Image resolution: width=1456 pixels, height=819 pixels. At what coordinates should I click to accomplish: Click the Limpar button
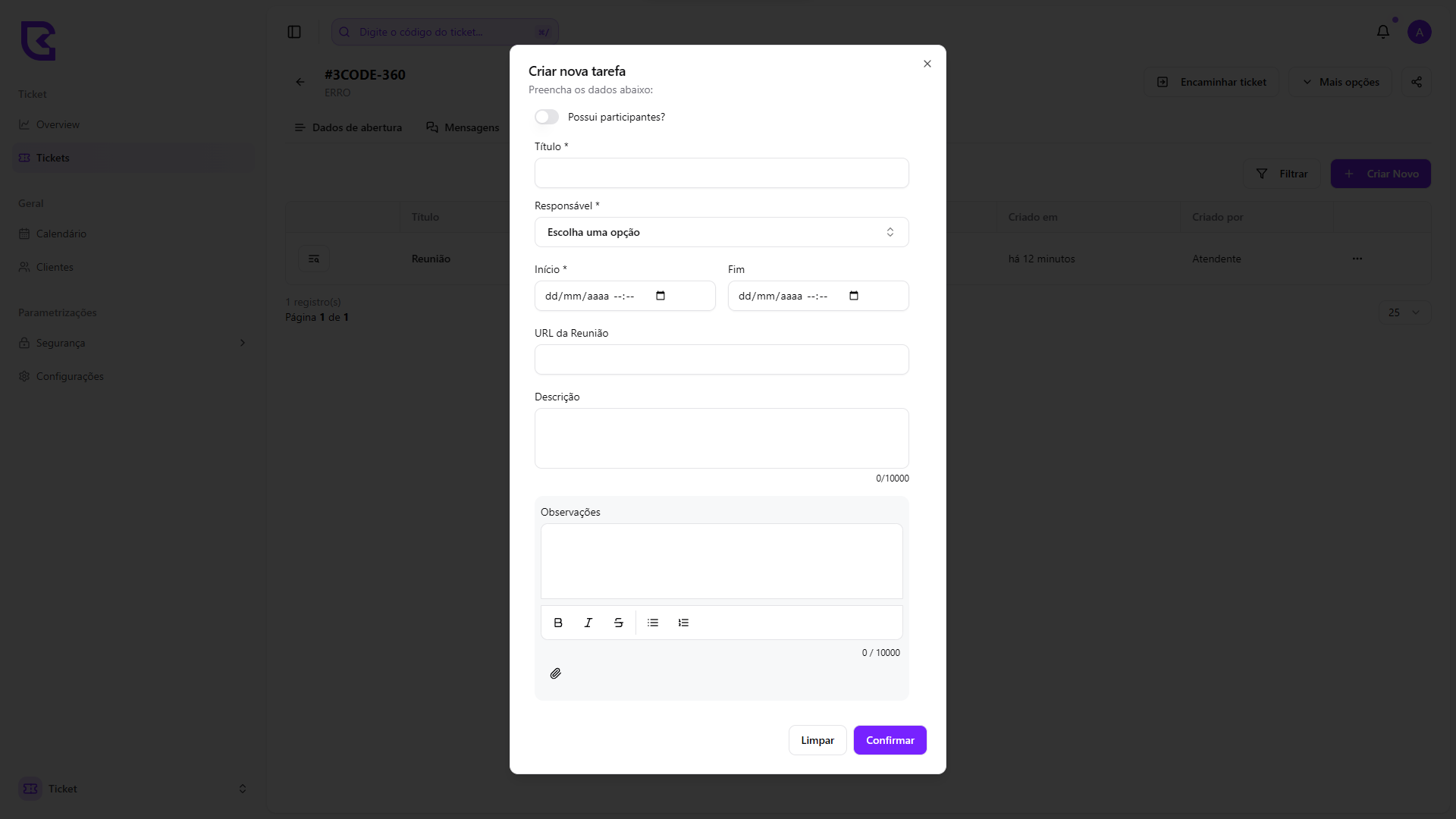coord(817,740)
